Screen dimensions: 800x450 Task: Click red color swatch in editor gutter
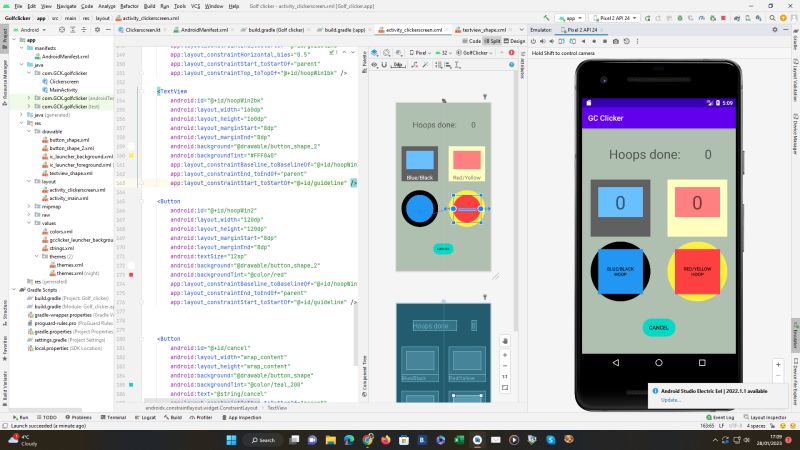pyautogui.click(x=131, y=274)
